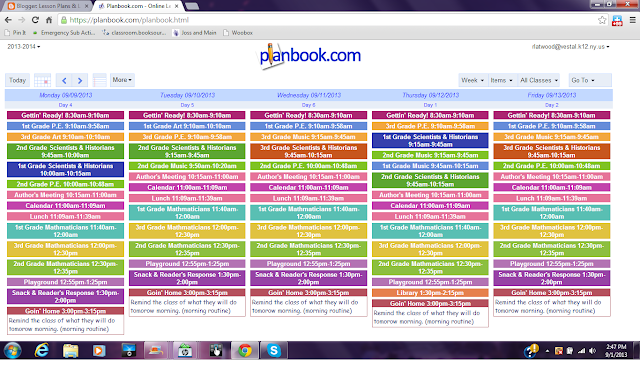Open Tuesday's 1st Grade Art block
Image resolution: width=640 pixels, height=369 pixels.
click(x=187, y=126)
